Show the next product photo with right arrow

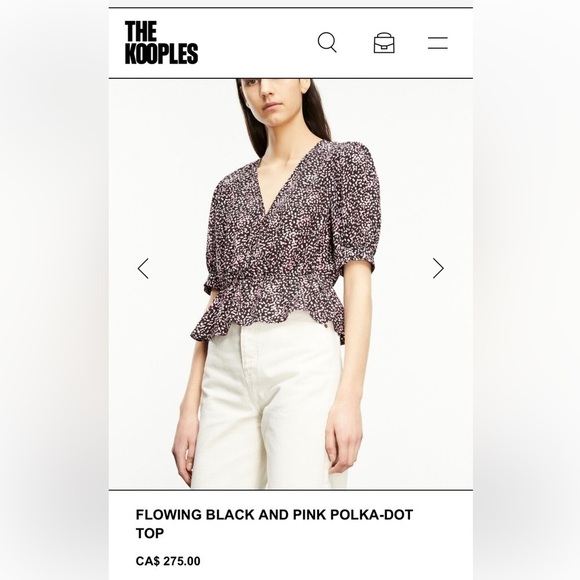[x=438, y=268]
